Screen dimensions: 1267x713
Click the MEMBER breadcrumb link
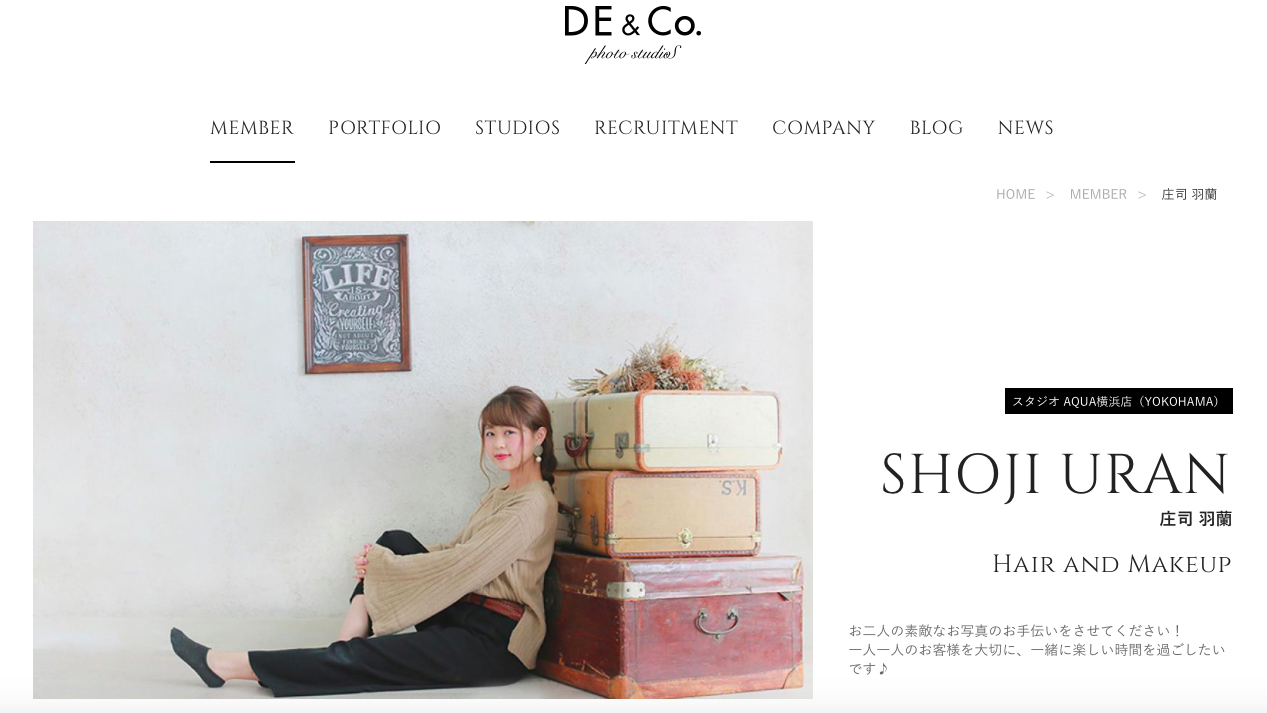click(x=1098, y=194)
